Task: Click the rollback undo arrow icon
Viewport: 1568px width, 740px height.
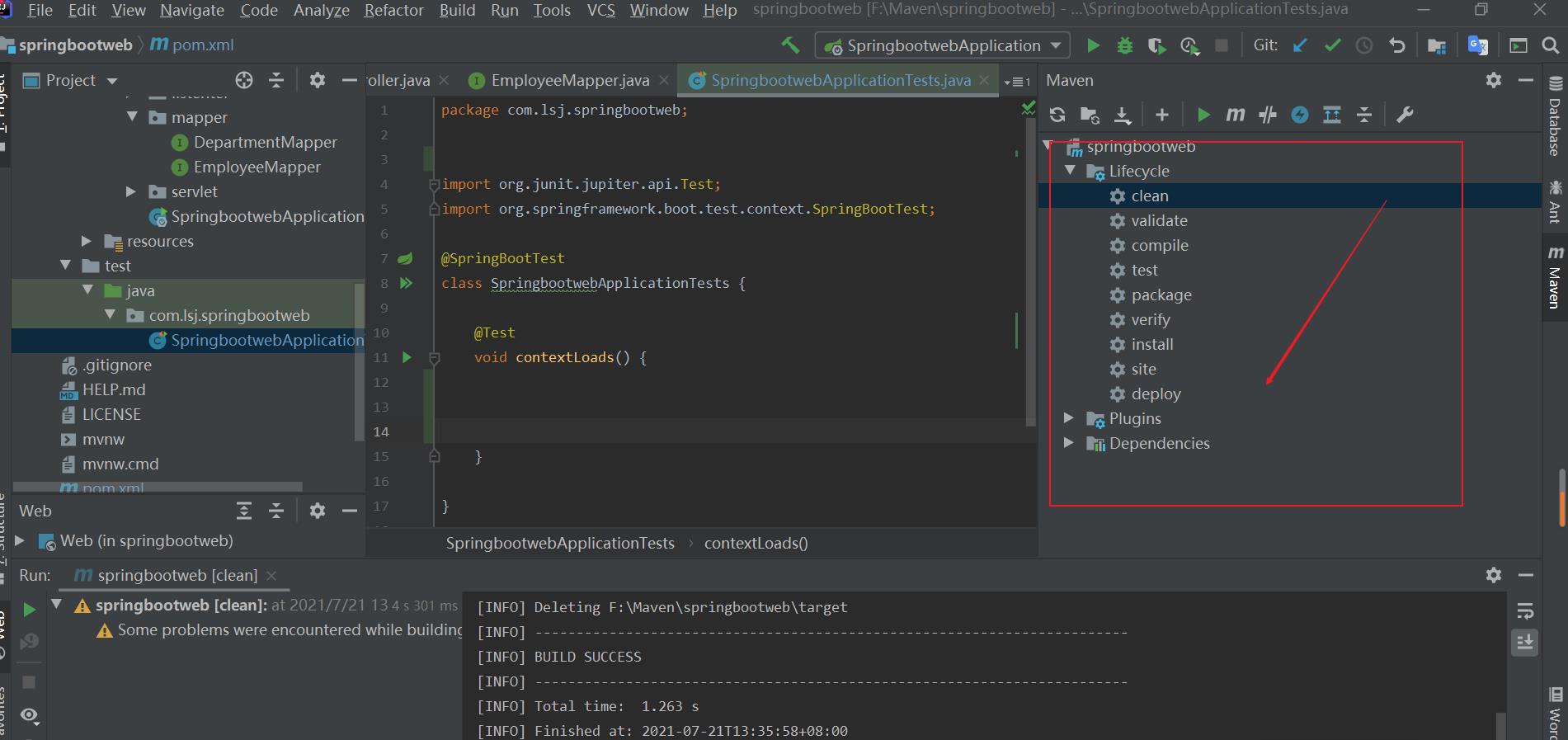Action: click(x=1396, y=45)
